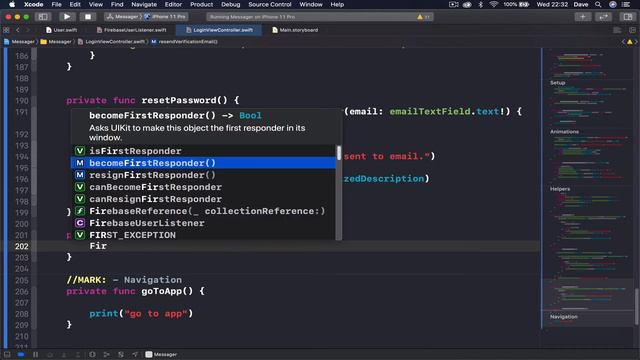Toggle the navigator panel button
The image size is (640, 360).
[x=43, y=17]
